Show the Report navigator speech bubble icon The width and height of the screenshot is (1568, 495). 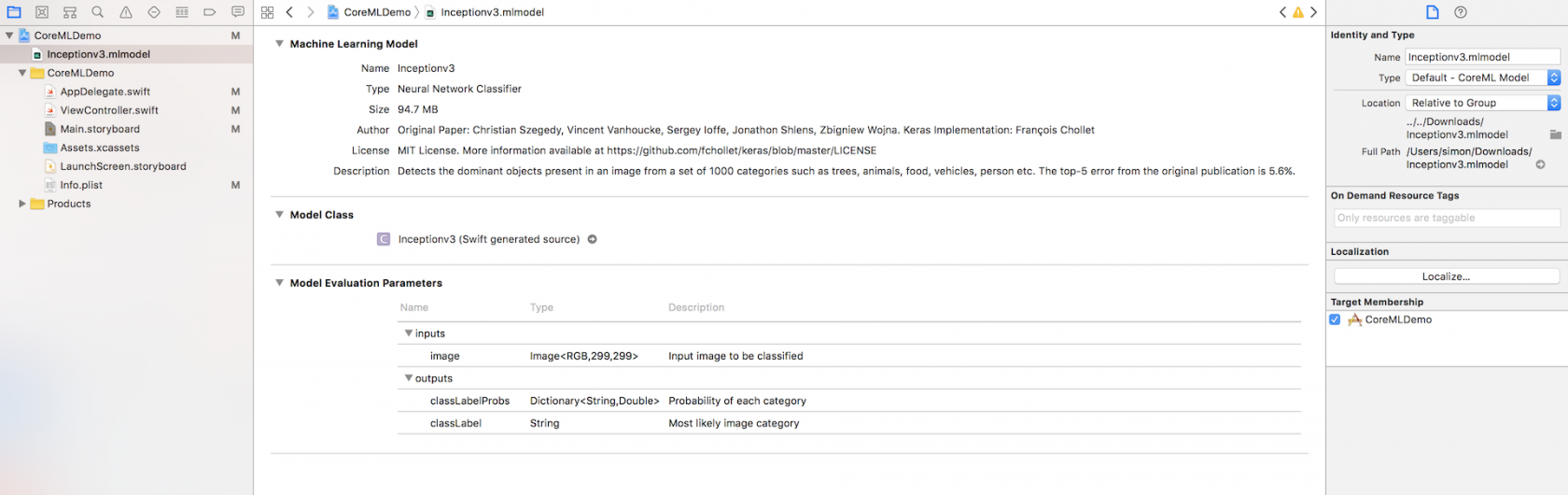coord(238,12)
